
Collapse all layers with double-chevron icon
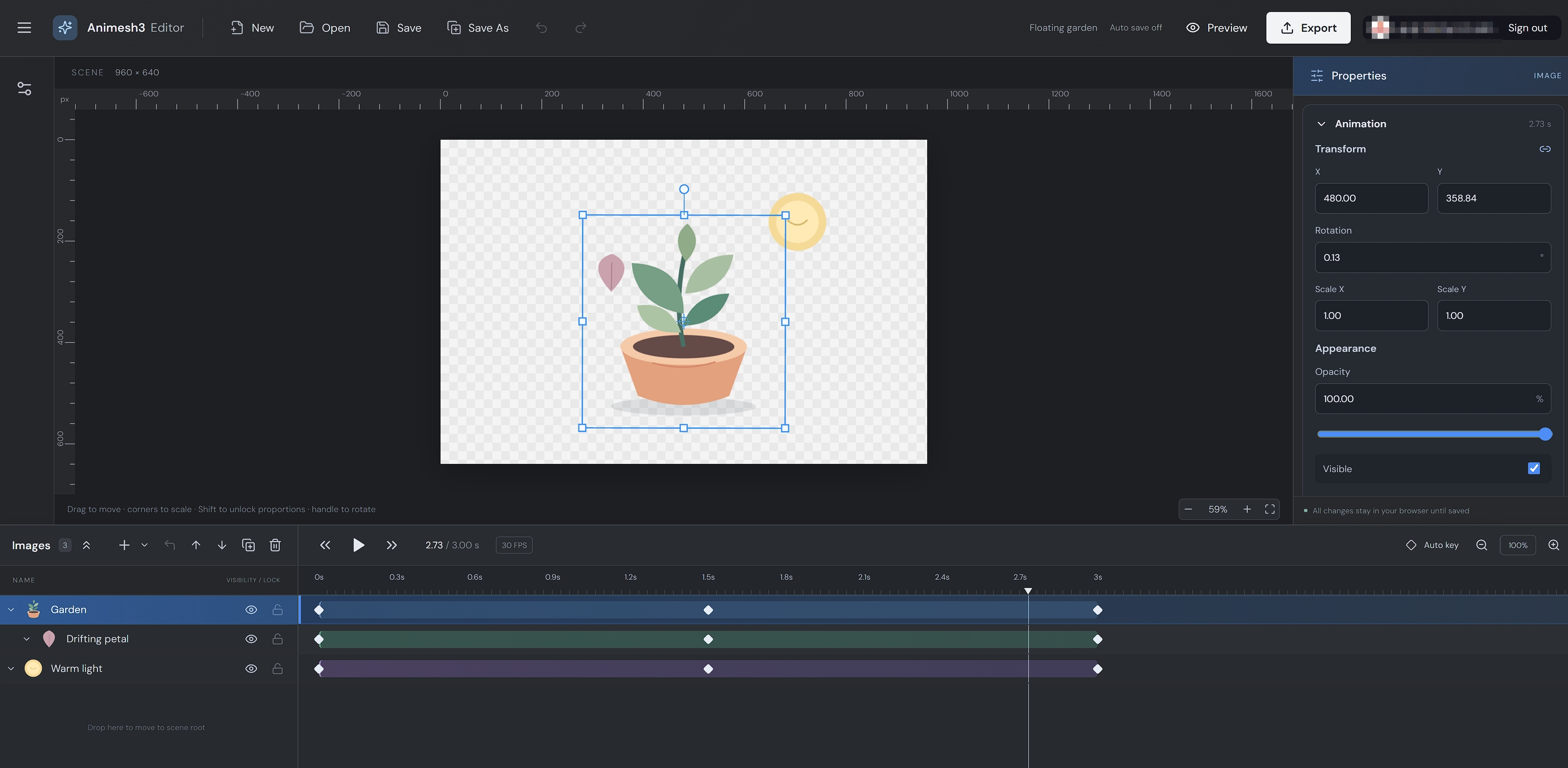point(87,545)
